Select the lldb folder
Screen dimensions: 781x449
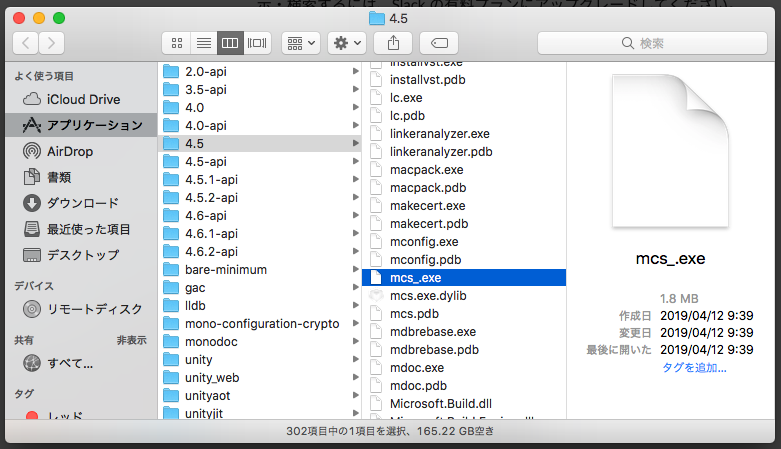261,305
